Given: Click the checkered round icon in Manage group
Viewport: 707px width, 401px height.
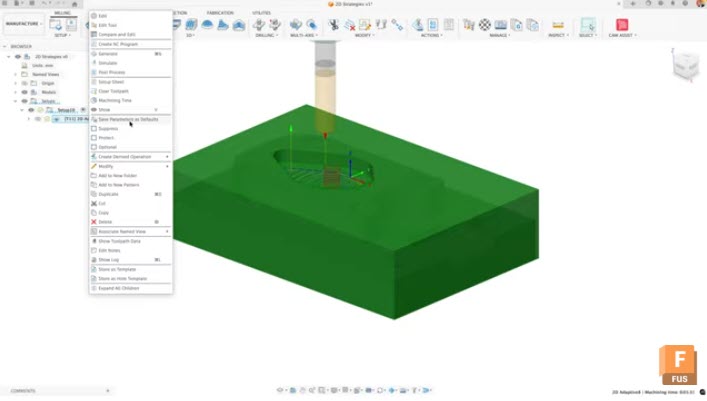Looking at the screenshot, I should click(485, 24).
